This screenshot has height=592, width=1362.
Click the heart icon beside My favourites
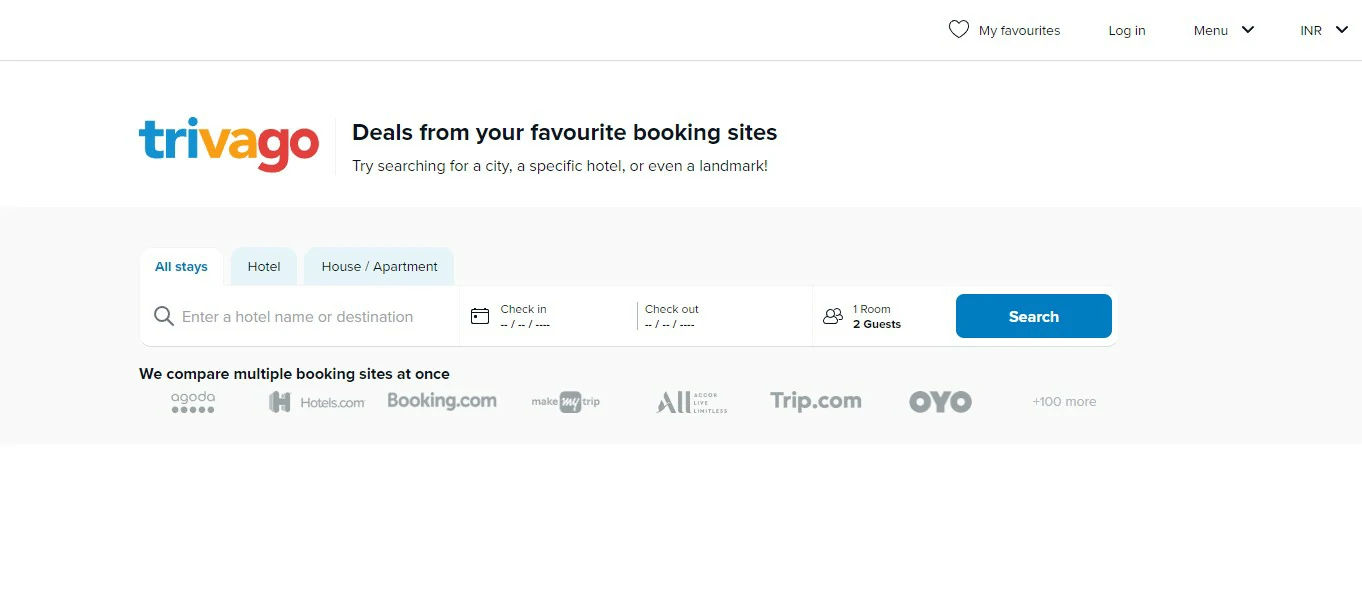(x=958, y=30)
